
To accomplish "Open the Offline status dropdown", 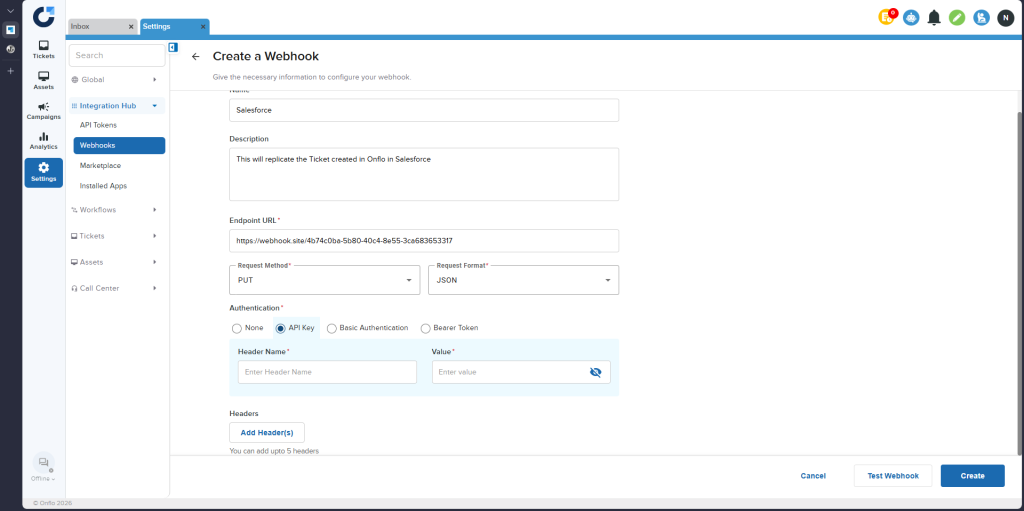I will click(x=43, y=479).
